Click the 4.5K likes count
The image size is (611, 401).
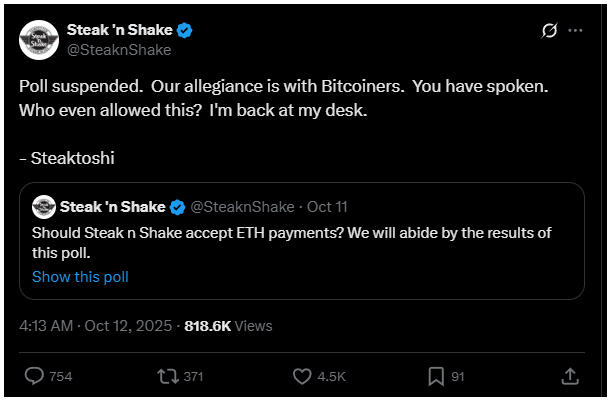[332, 377]
